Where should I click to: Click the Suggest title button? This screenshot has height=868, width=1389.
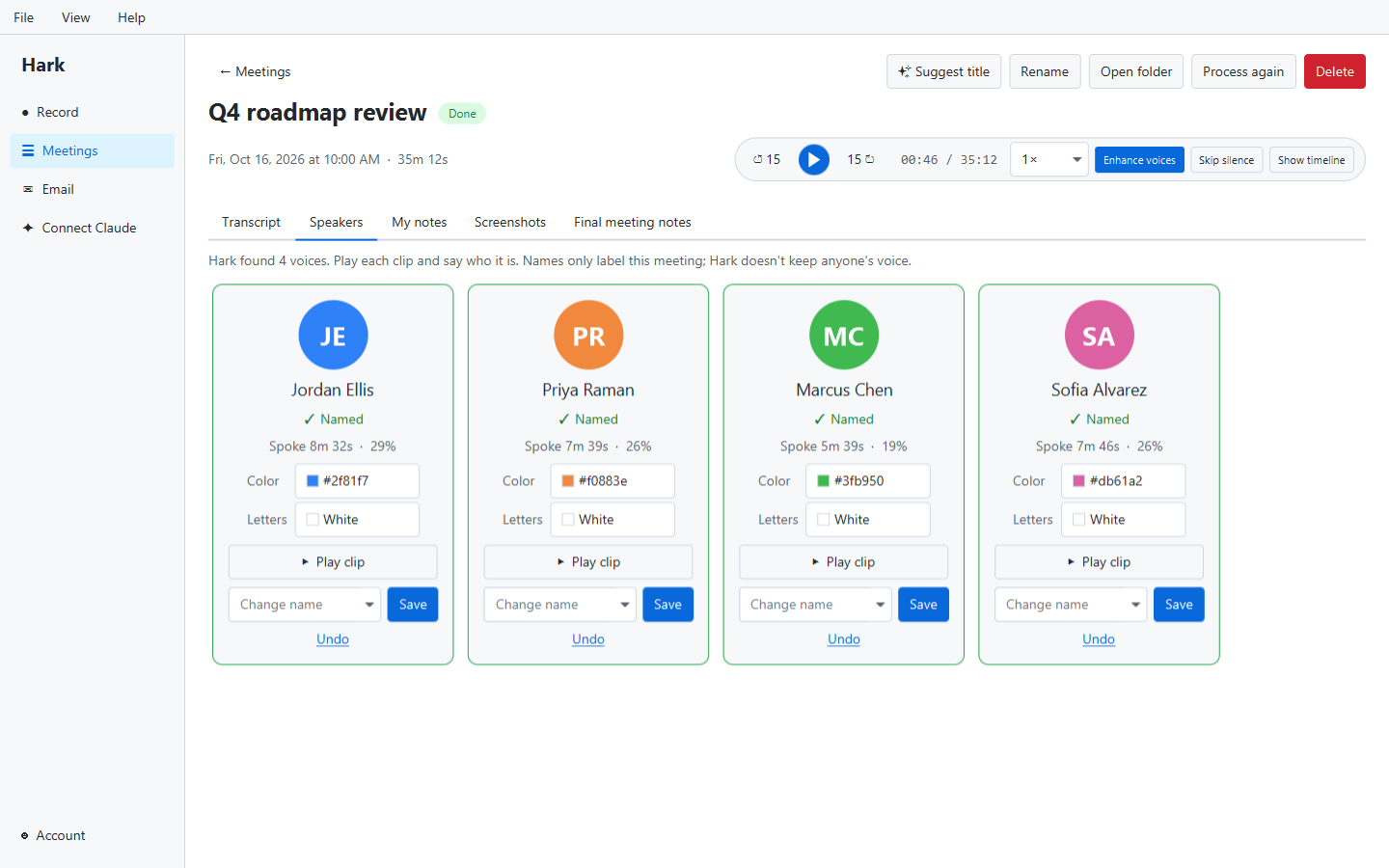944,71
